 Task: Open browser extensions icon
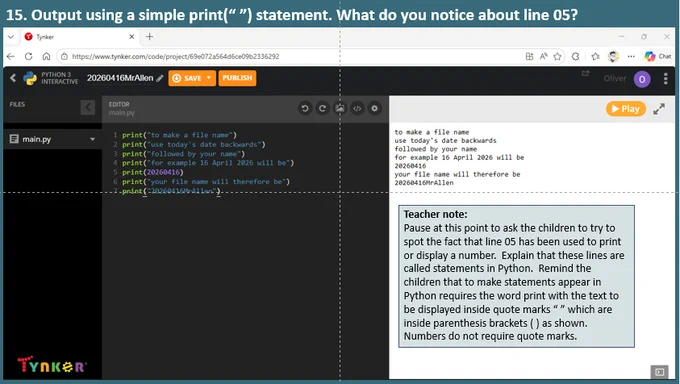[575, 56]
